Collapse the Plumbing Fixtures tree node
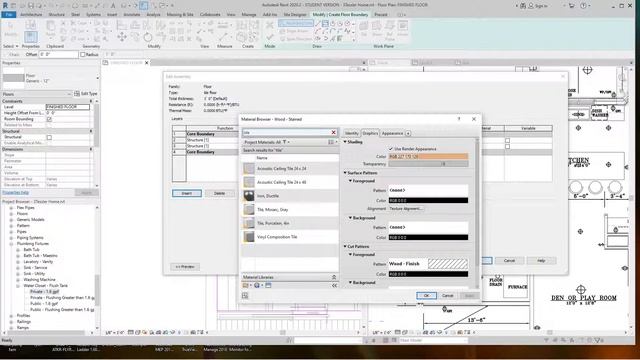This screenshot has width=640, height=360. pos(11,244)
